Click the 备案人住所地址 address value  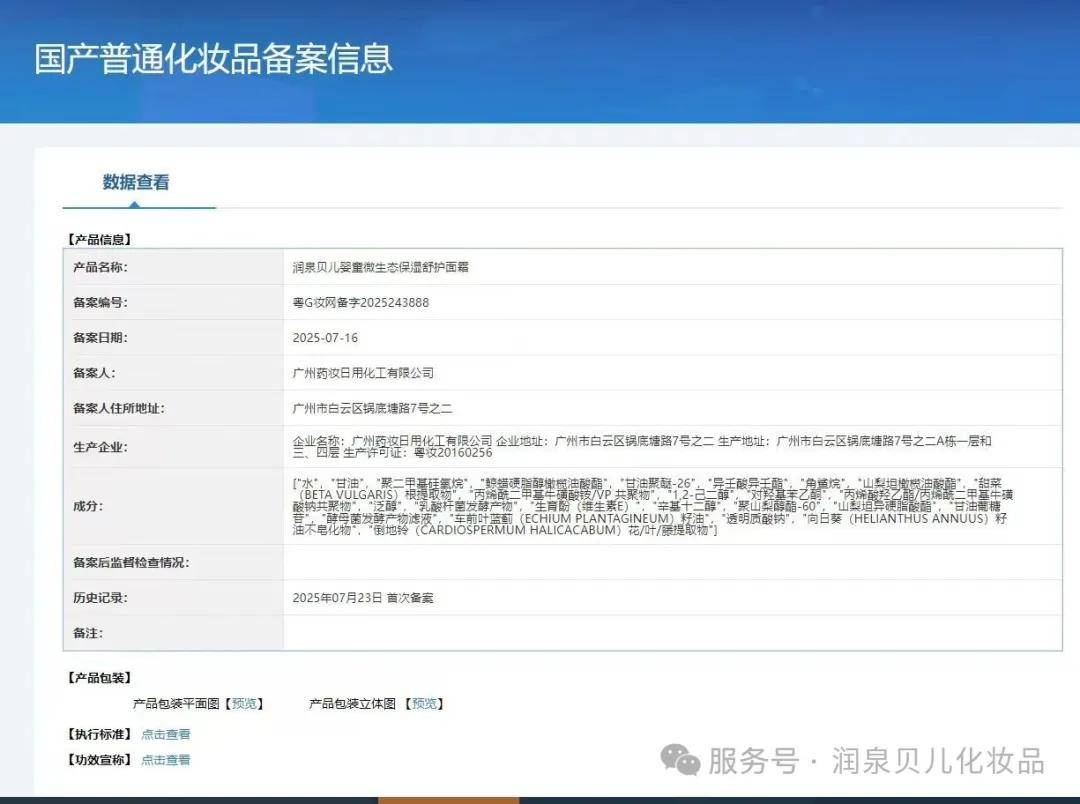[372, 408]
